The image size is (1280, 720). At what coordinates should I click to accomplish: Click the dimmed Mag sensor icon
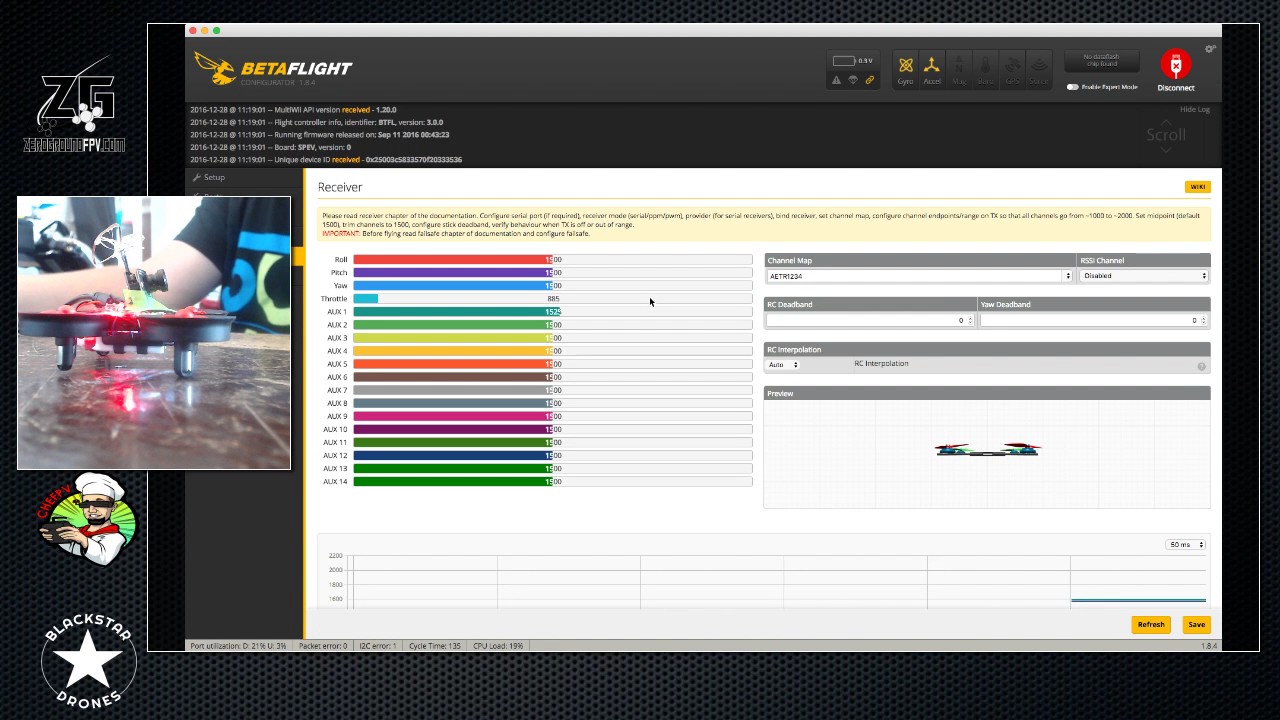click(959, 70)
